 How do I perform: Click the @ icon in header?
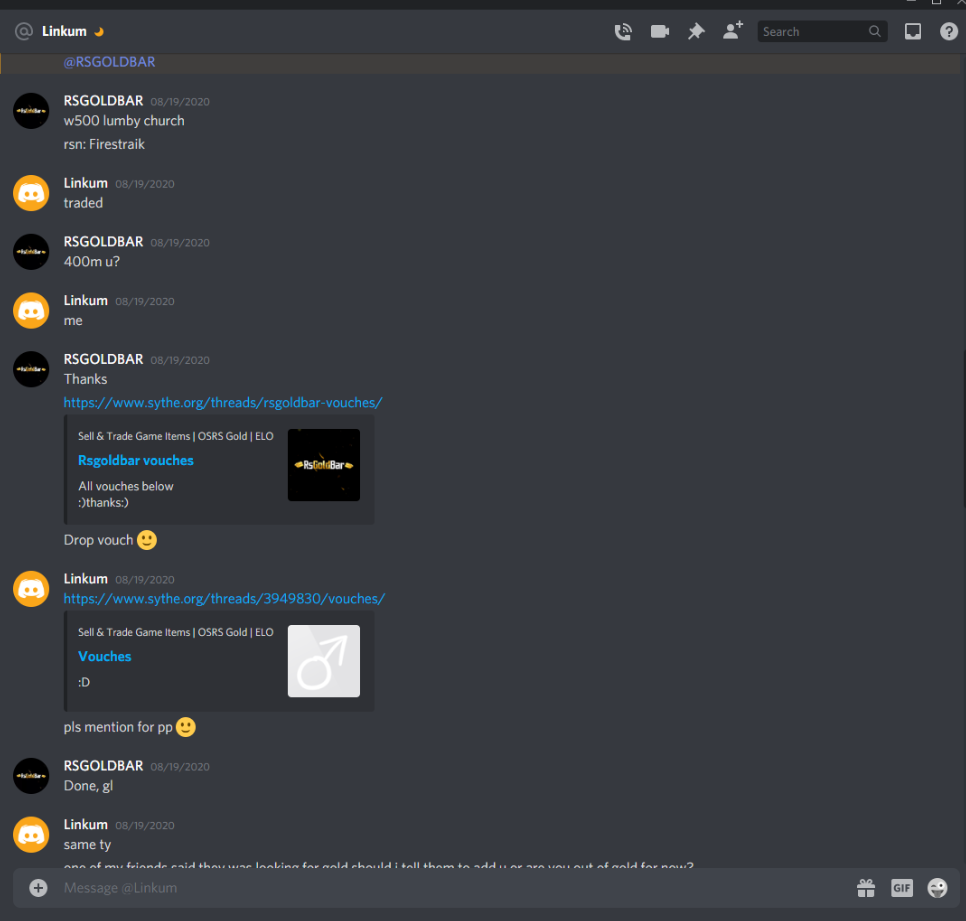point(23,31)
